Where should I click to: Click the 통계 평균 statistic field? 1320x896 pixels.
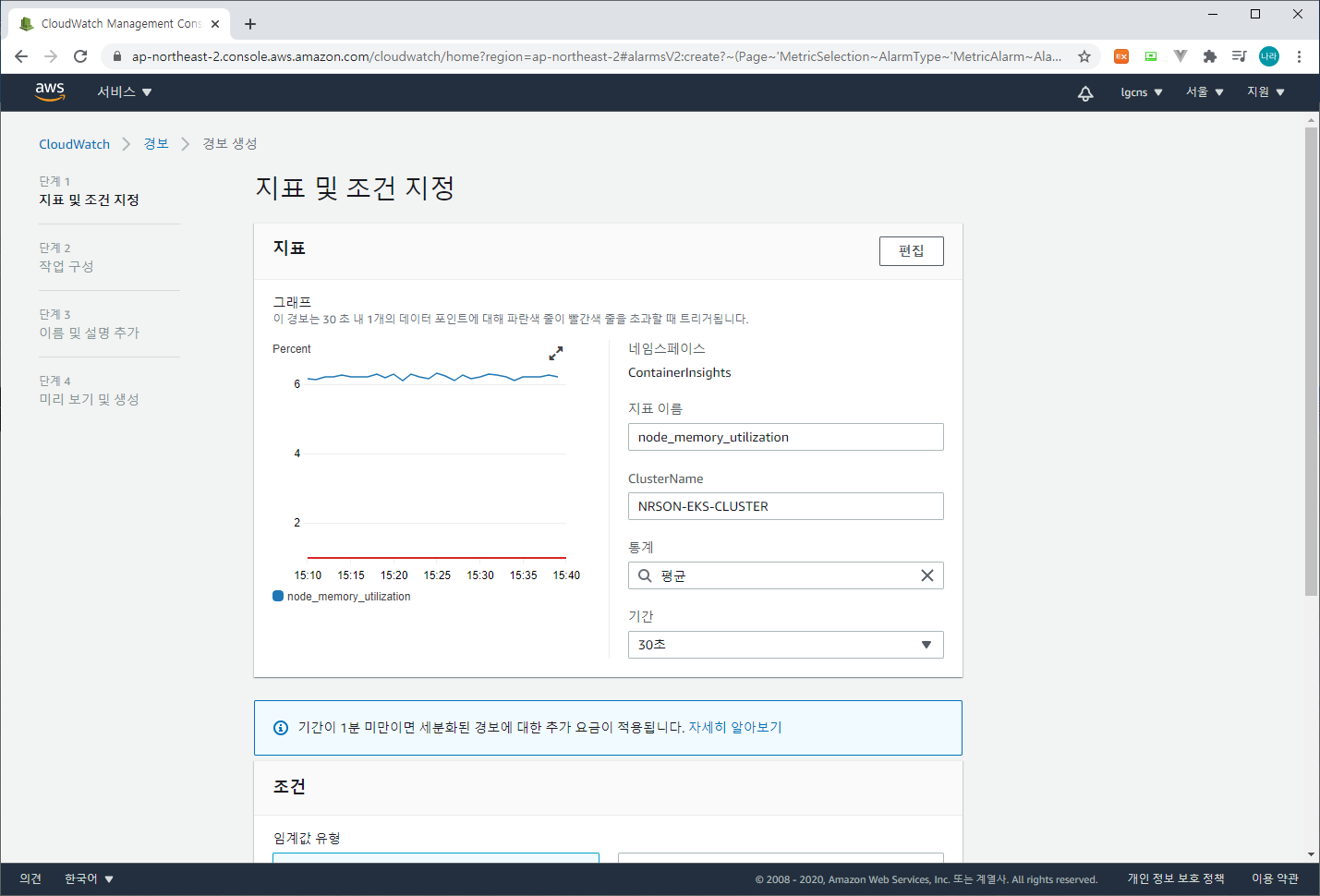786,575
